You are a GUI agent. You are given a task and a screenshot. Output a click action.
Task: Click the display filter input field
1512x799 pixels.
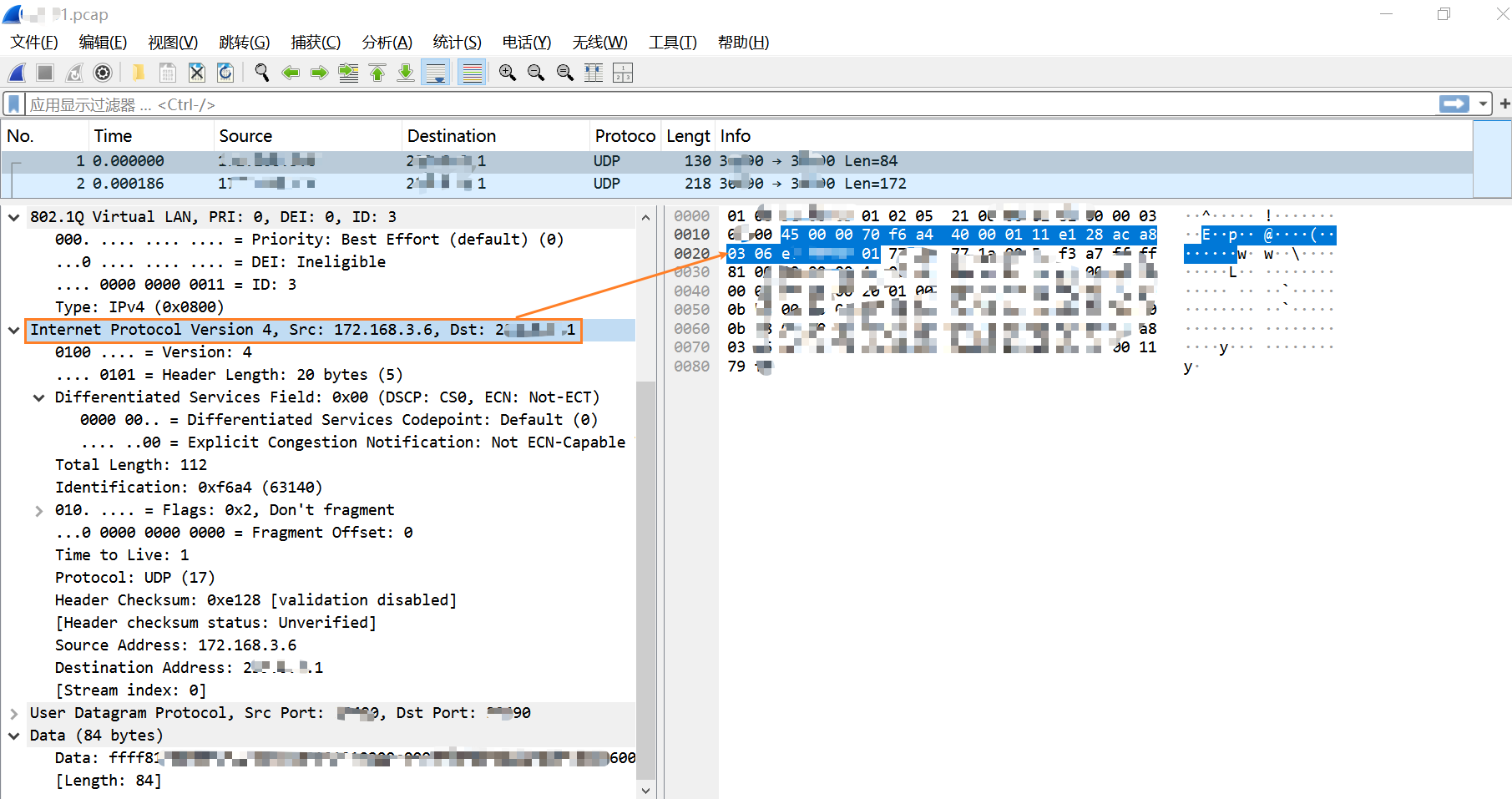coord(731,104)
